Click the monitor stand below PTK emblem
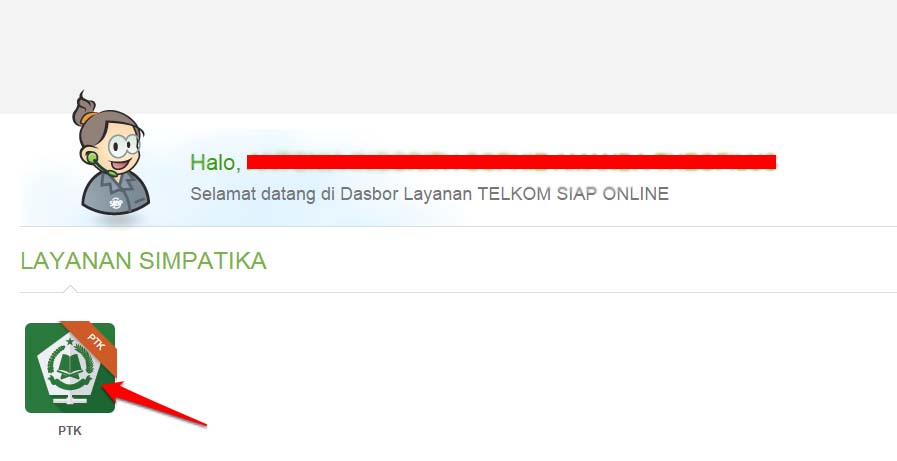 tap(70, 398)
